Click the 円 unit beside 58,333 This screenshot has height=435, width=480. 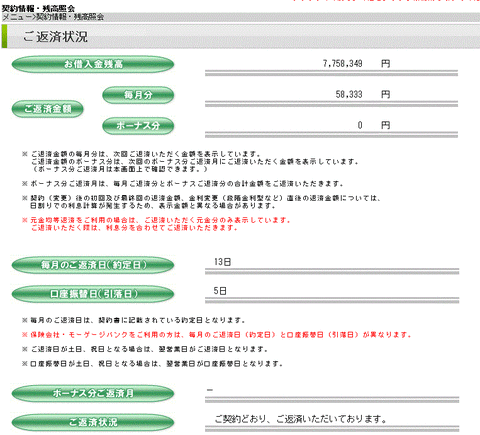[386, 94]
